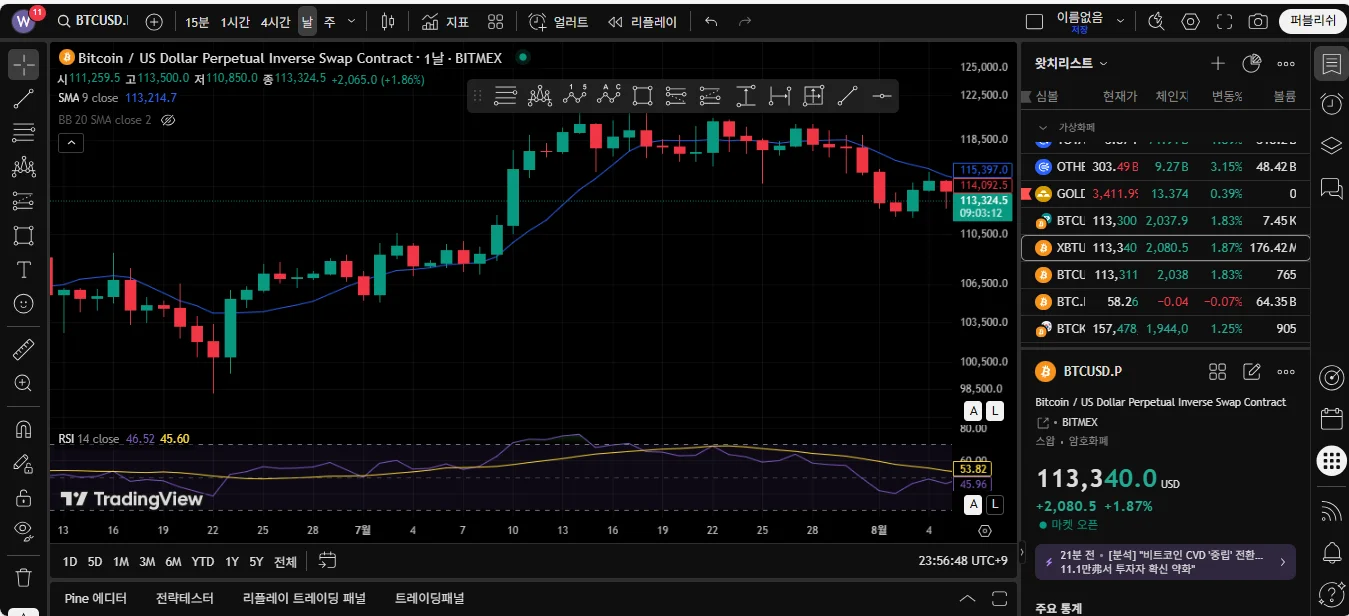Toggle visibility of BB 20 SMA indicator
1349x616 pixels.
(168, 120)
